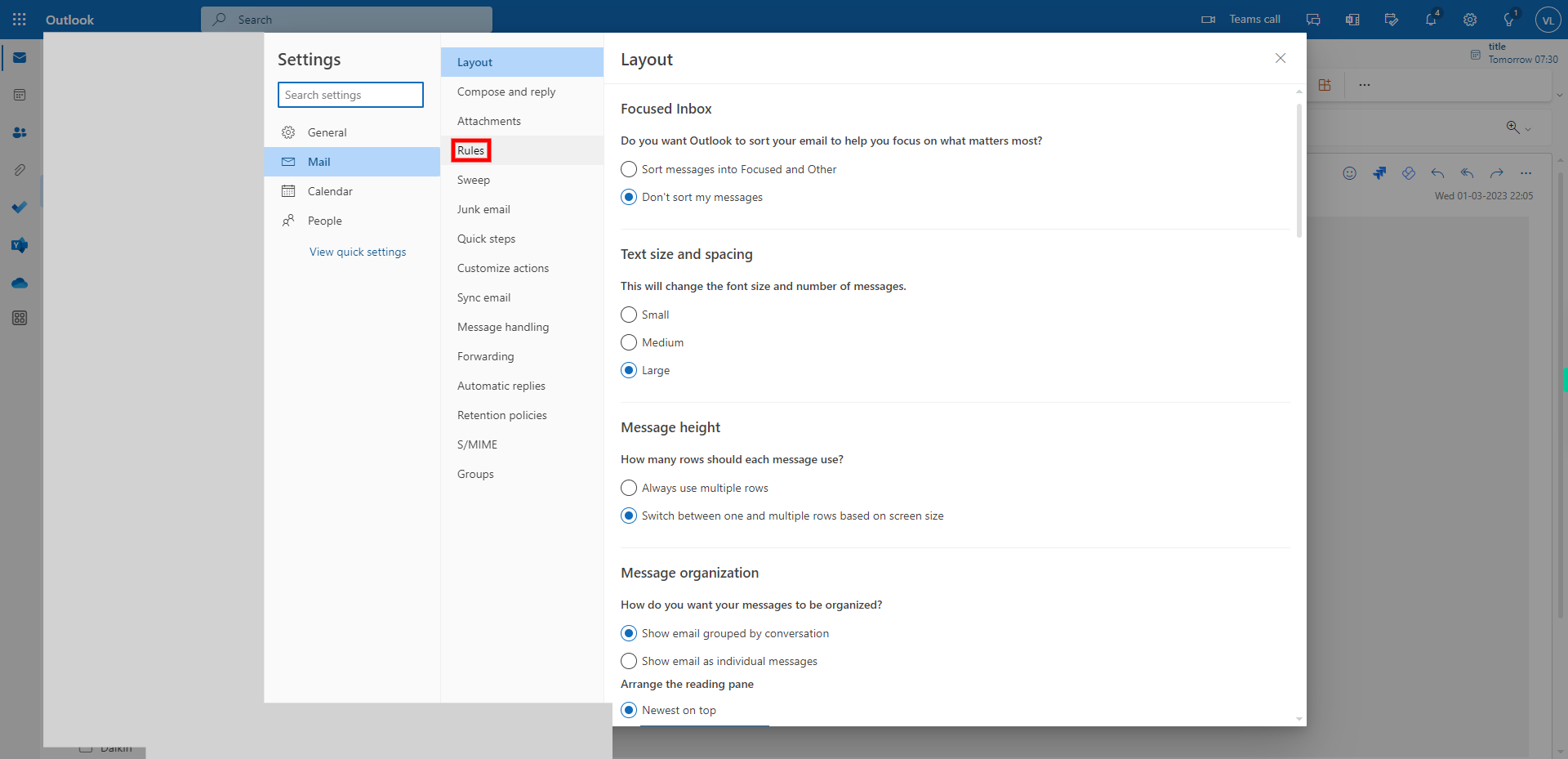Open Mail settings category
The width and height of the screenshot is (1568, 759).
(x=352, y=162)
